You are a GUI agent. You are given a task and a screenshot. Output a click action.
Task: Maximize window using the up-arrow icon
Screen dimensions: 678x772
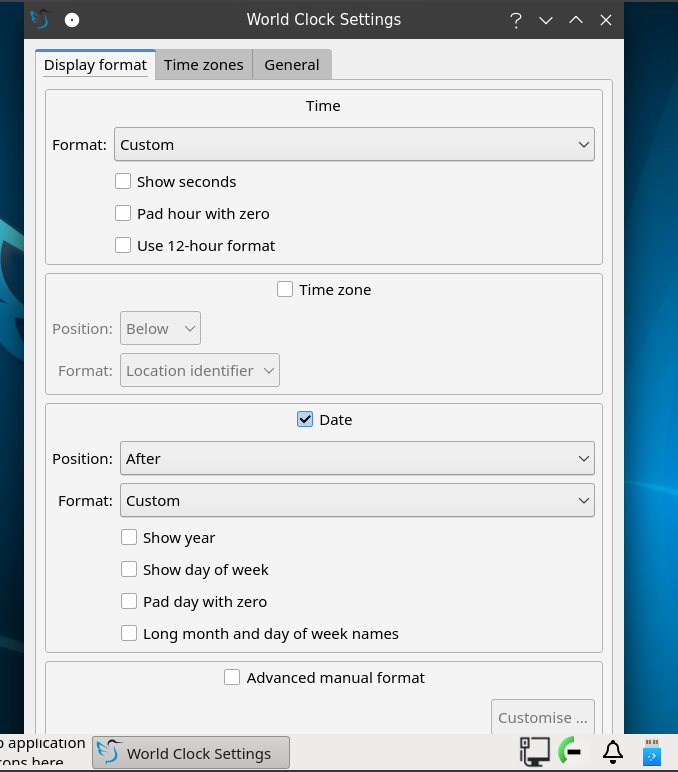tap(576, 20)
